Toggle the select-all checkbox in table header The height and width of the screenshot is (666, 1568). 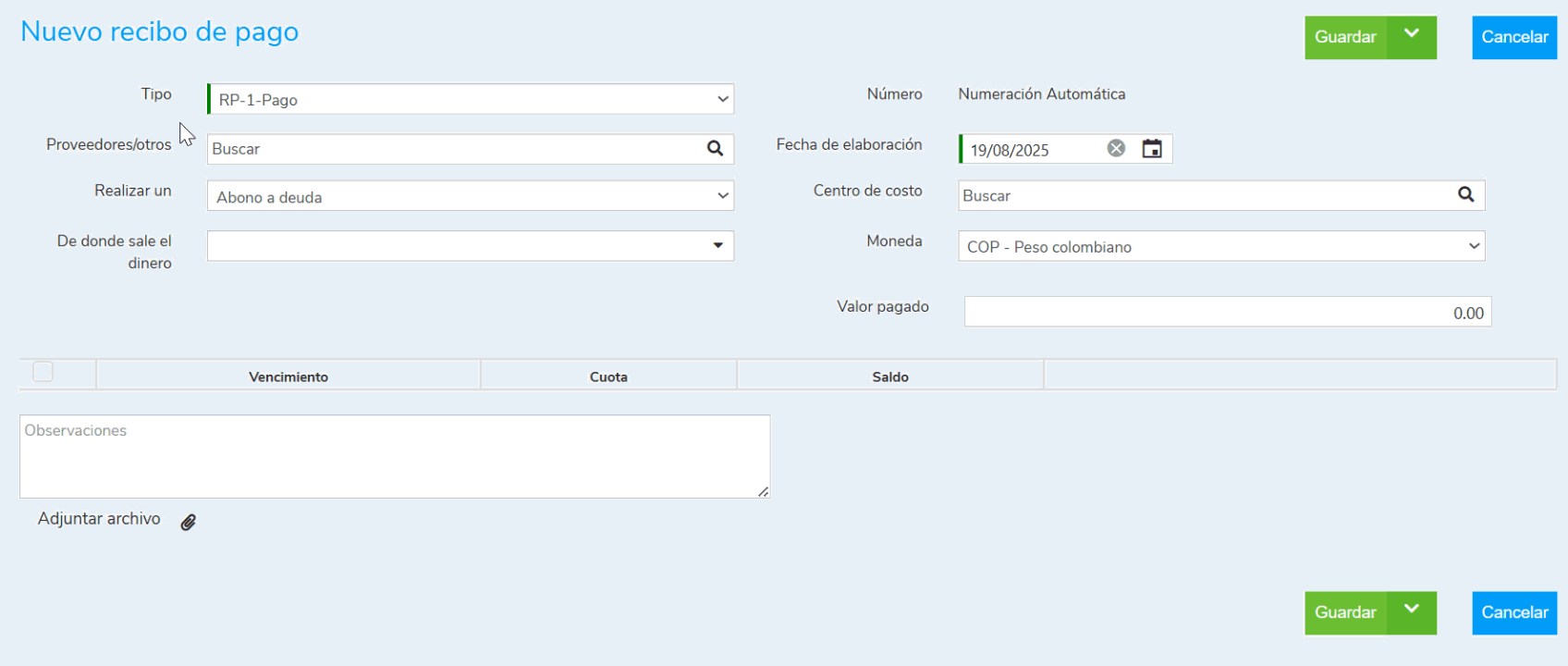(43, 372)
